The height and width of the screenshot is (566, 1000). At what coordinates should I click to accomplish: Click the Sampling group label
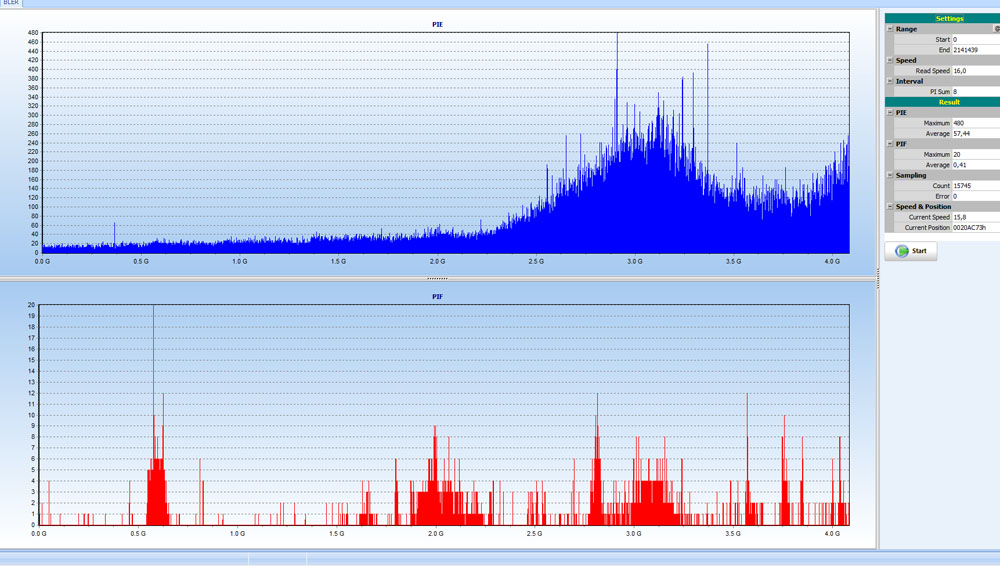[911, 175]
